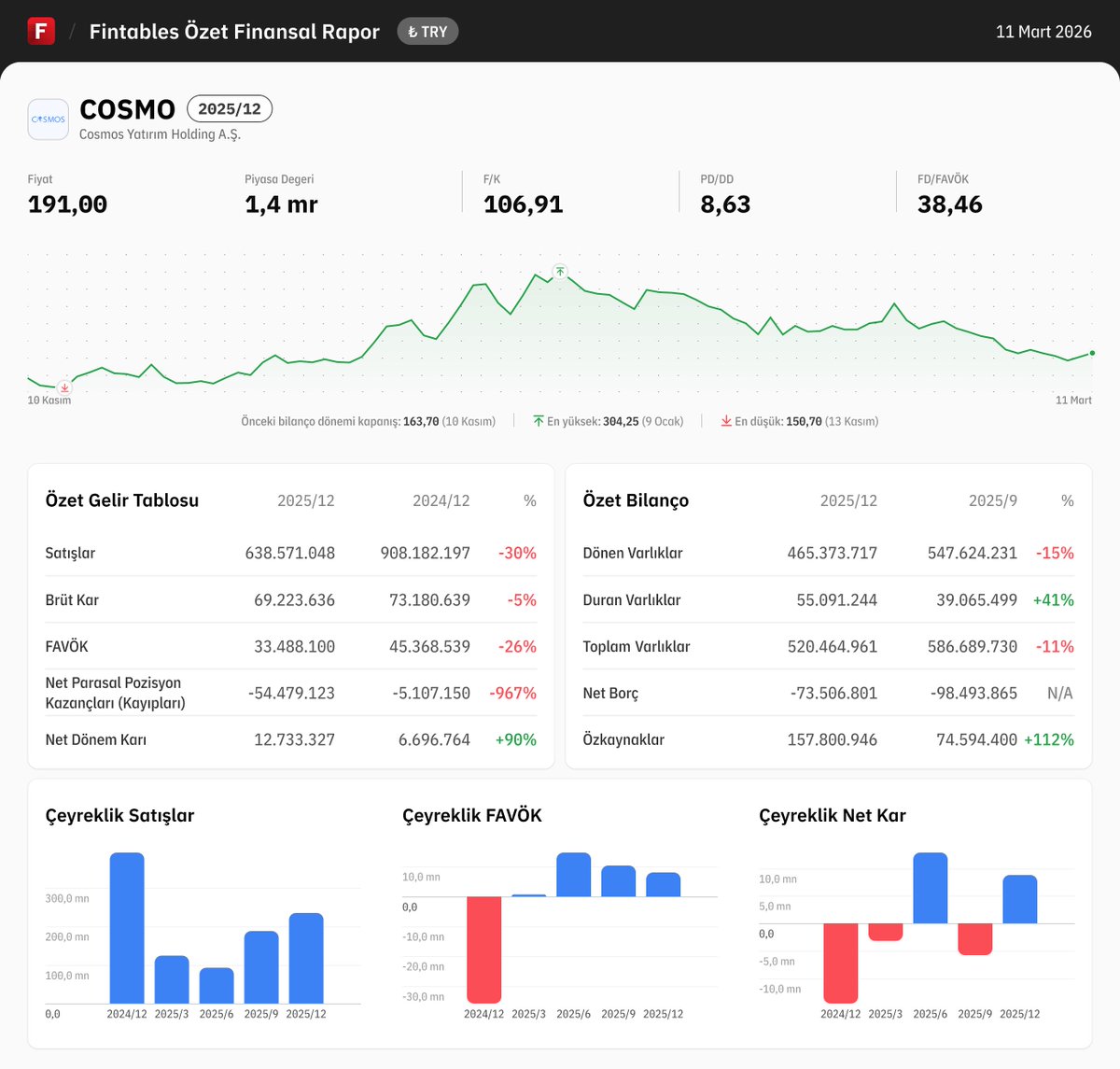Click Satışlar 2025/12 value 638.571.048

[x=290, y=553]
